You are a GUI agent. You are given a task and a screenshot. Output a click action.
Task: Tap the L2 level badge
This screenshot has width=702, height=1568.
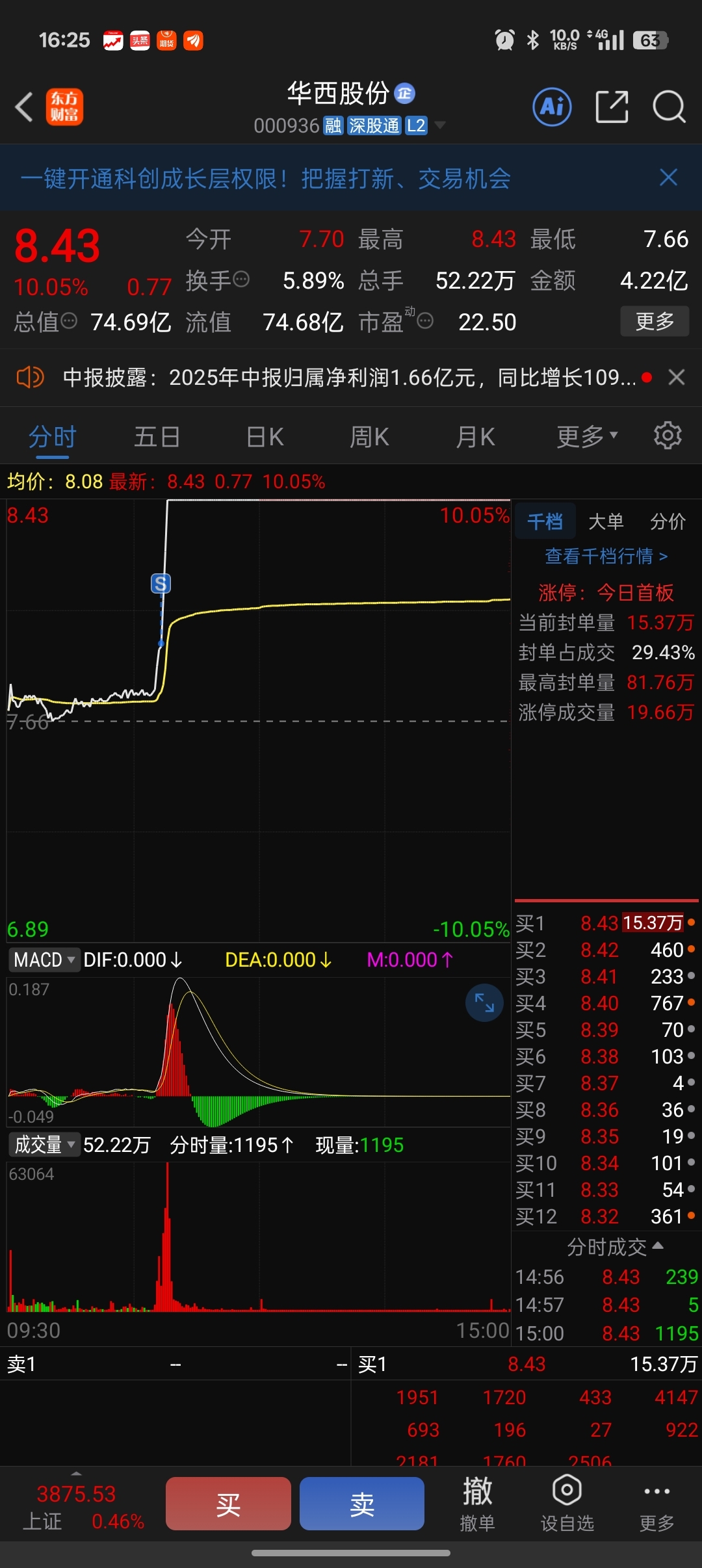416,125
